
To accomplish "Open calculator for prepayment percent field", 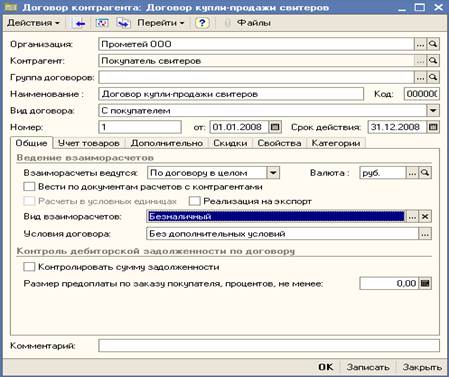I will (425, 284).
